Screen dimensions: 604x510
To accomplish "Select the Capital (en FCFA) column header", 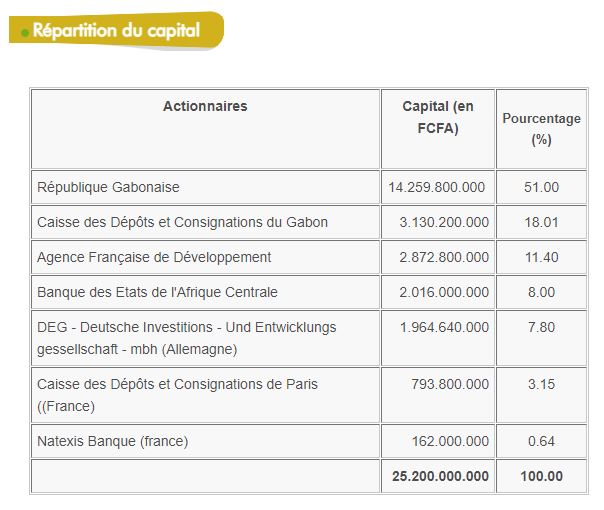I will 438,117.
